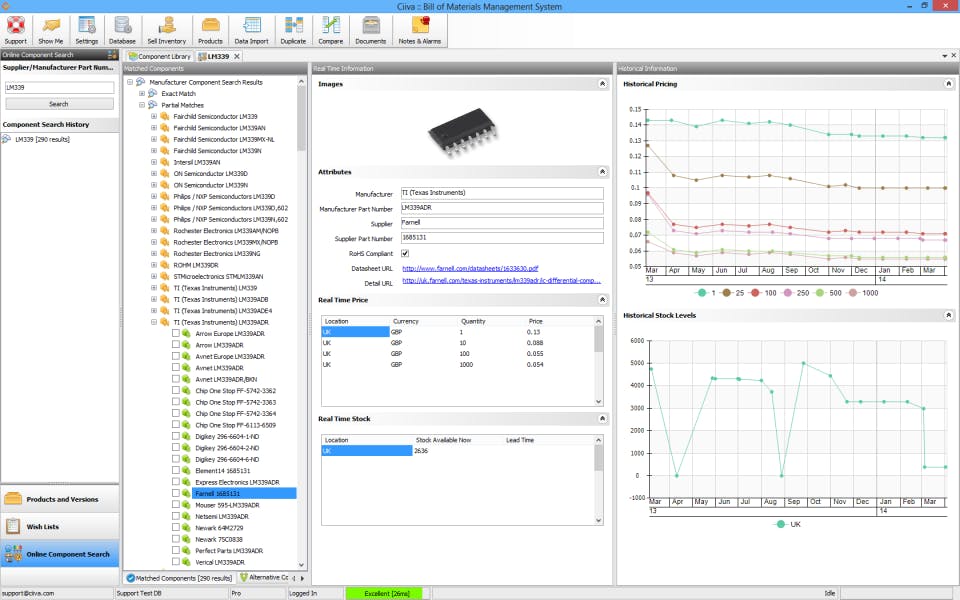Select the UK quantity 10 price row

(x=457, y=343)
